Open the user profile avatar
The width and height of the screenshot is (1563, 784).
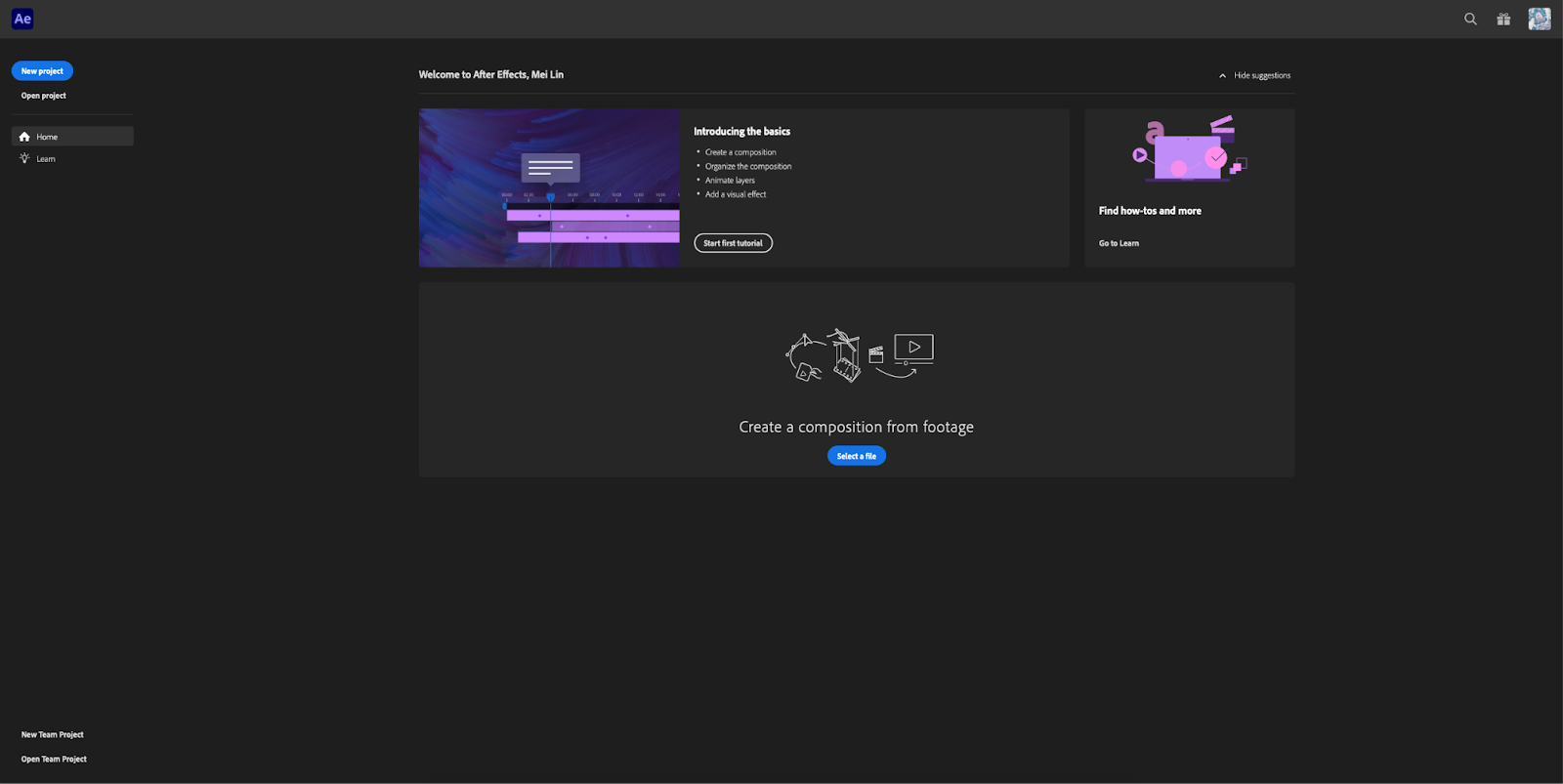[1540, 19]
